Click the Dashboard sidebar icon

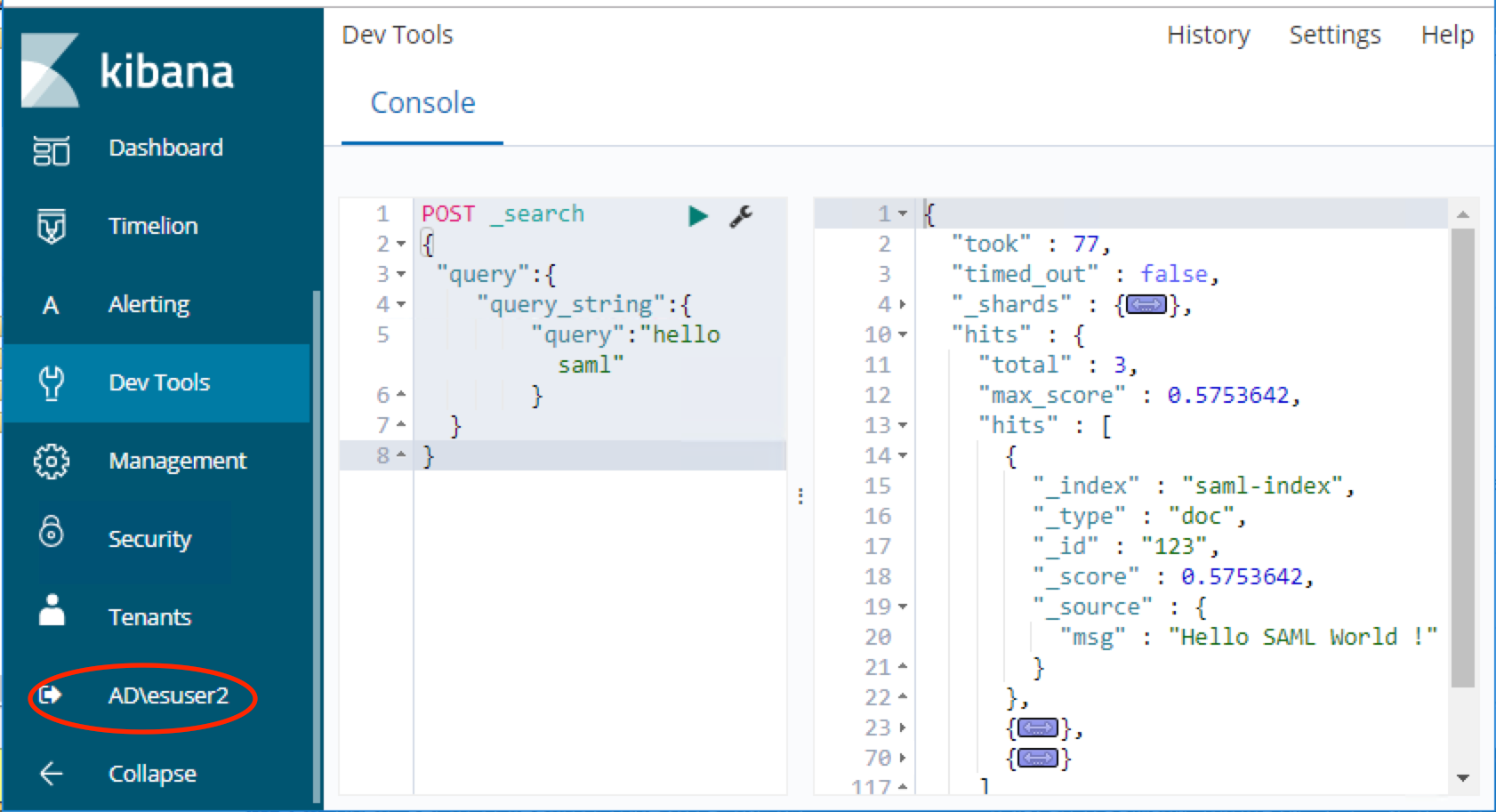(52, 150)
